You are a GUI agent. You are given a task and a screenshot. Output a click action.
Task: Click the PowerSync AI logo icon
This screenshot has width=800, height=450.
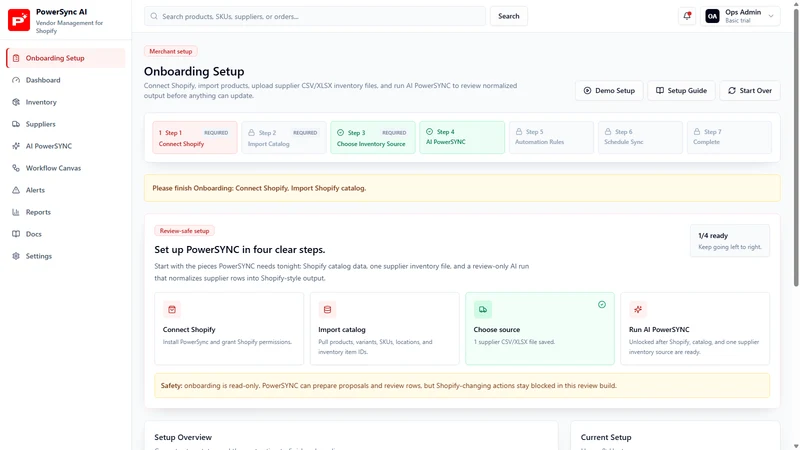tap(19, 20)
